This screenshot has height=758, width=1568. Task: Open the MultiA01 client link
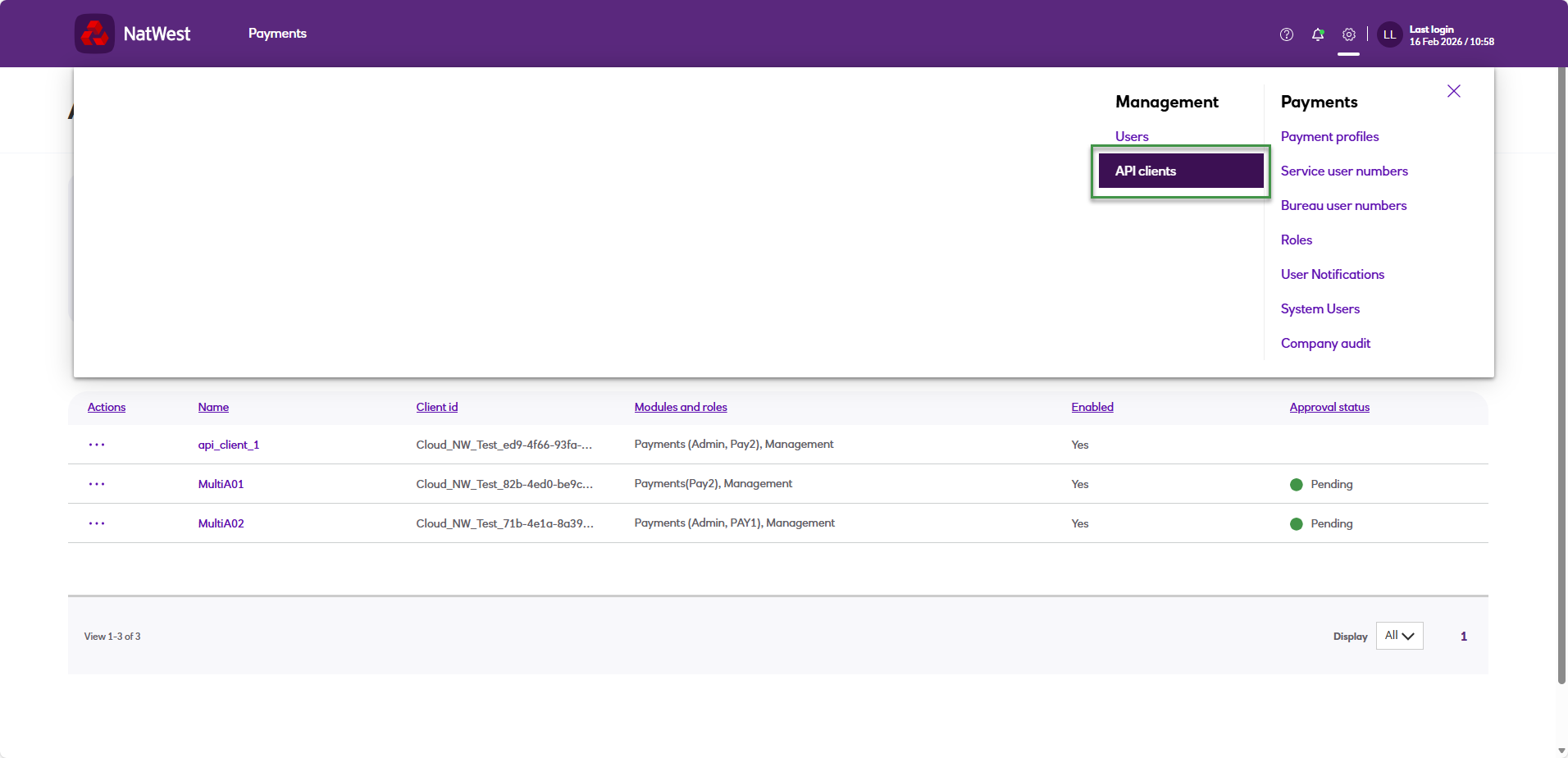tap(221, 484)
